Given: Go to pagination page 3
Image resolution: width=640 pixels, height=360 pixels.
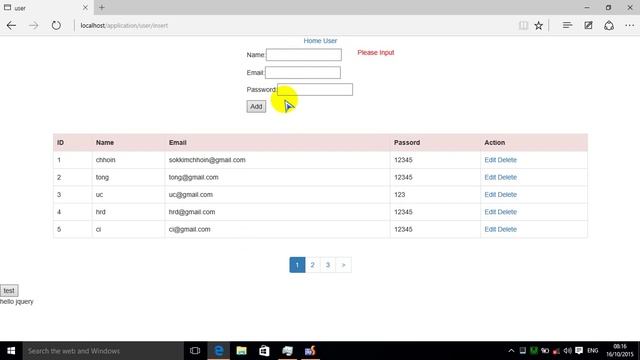Looking at the screenshot, I should pos(328,265).
